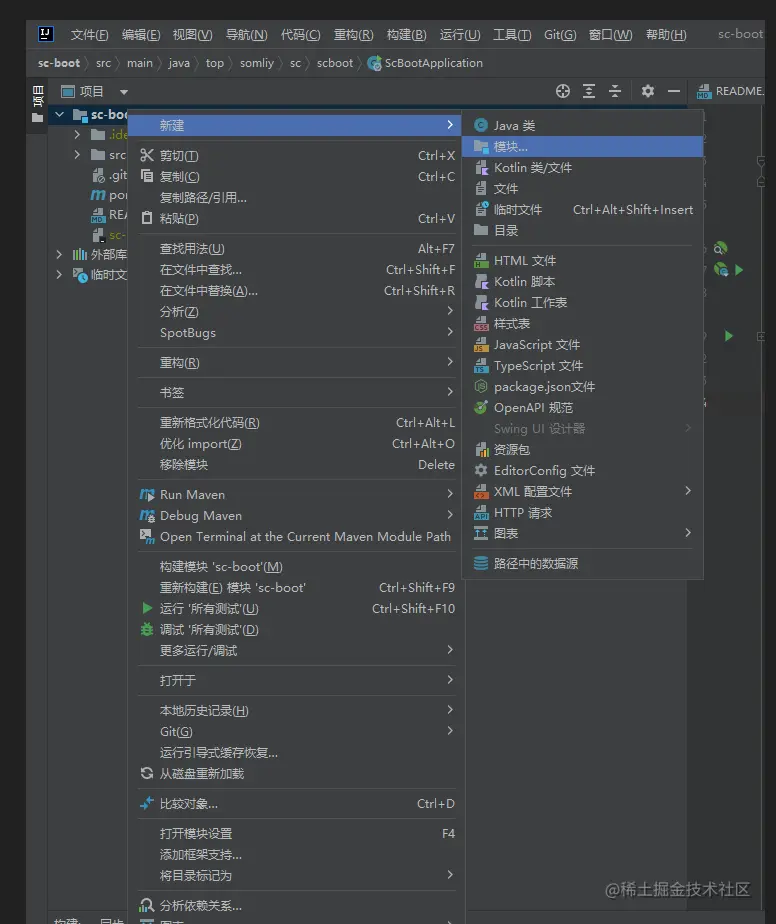Open the 重构(R) menu in menu bar
776x924 pixels.
354,35
